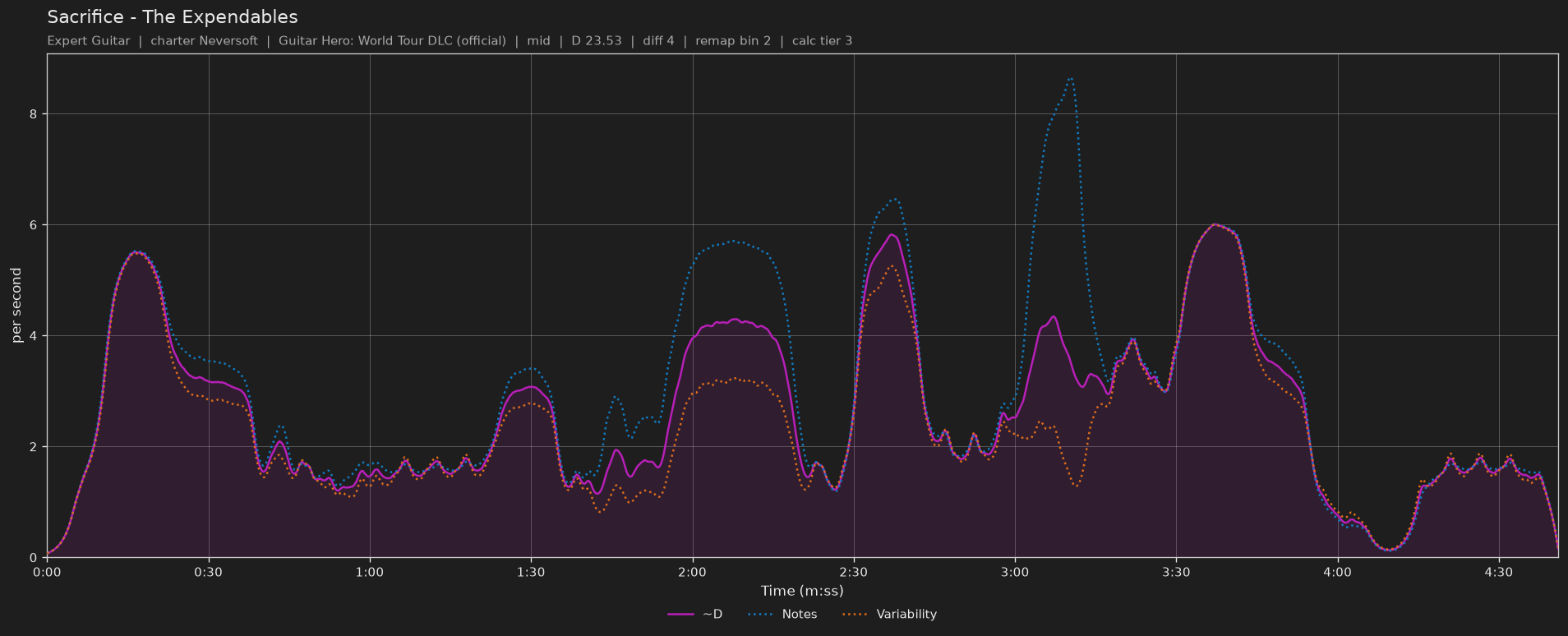Click the orange dotted Variability legend sample
The width and height of the screenshot is (1568, 636).
pos(855,615)
